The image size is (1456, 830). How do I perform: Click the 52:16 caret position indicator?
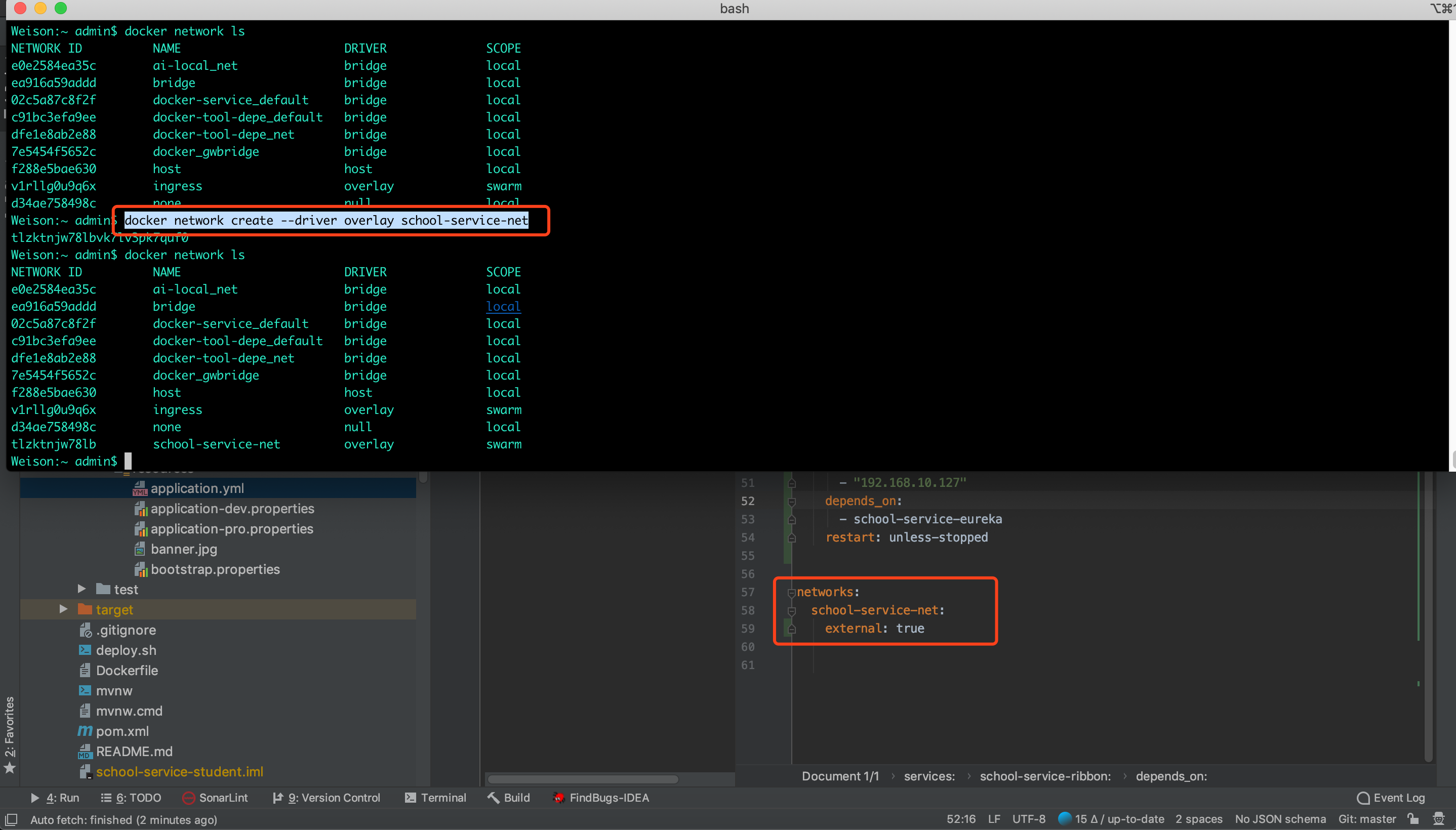point(961,819)
